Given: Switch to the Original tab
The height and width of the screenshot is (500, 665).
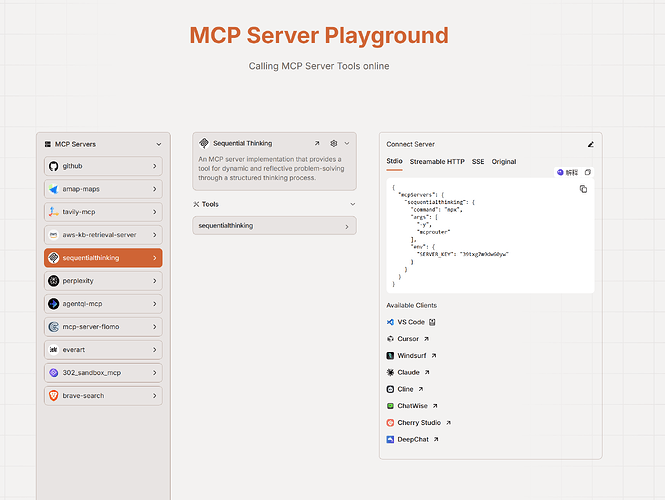Looking at the screenshot, I should 504,162.
